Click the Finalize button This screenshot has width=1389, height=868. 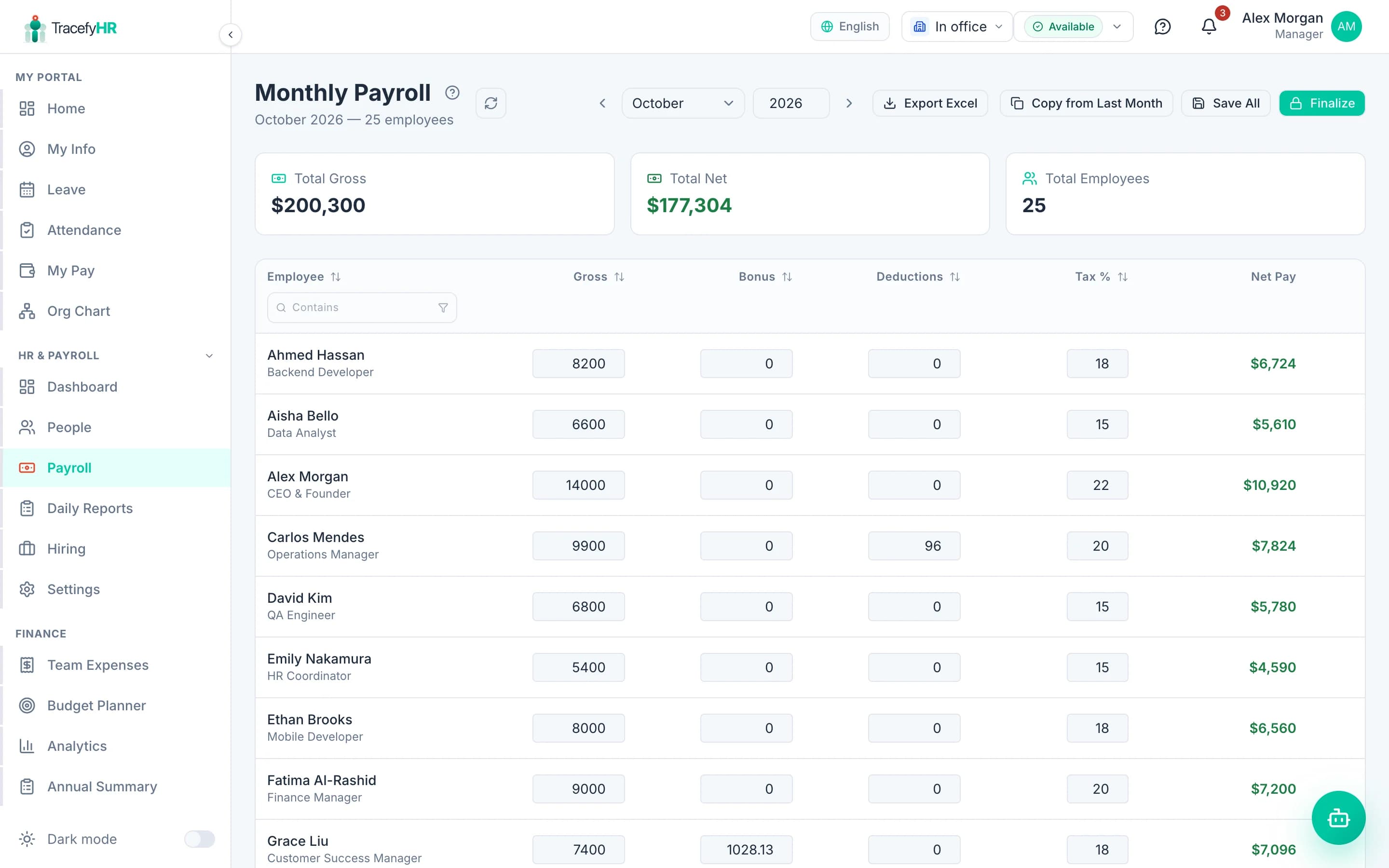1321,103
